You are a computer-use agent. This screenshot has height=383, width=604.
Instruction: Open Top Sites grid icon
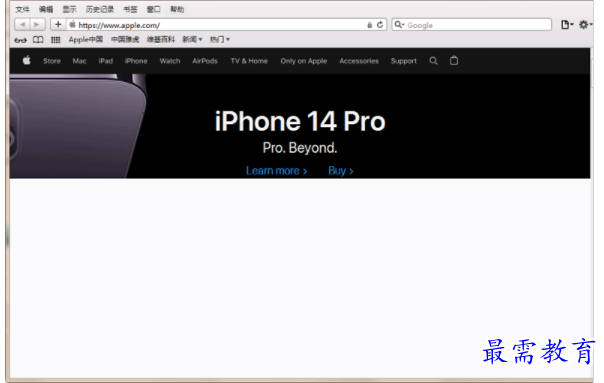click(55, 40)
